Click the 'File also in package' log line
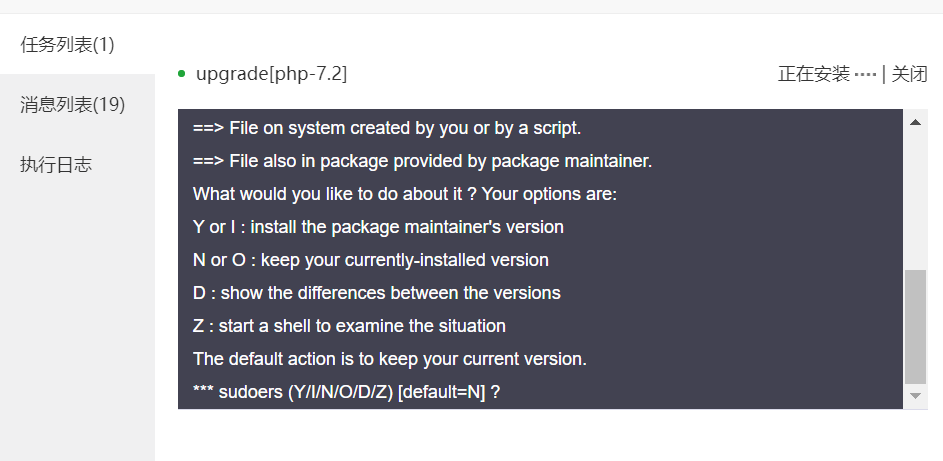Viewport: 943px width, 461px height. (x=422, y=161)
